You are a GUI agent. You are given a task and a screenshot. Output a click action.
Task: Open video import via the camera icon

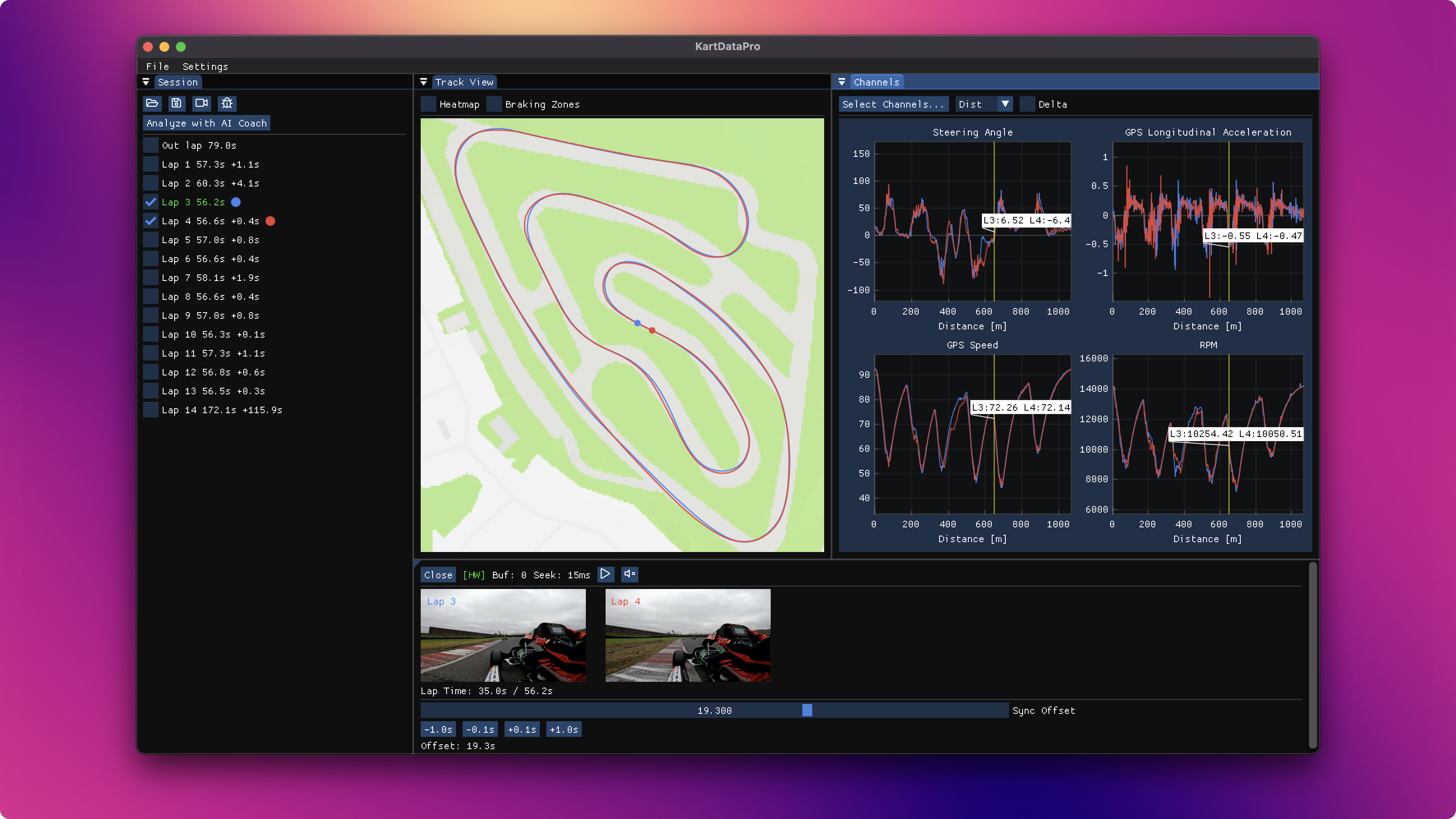[202, 104]
